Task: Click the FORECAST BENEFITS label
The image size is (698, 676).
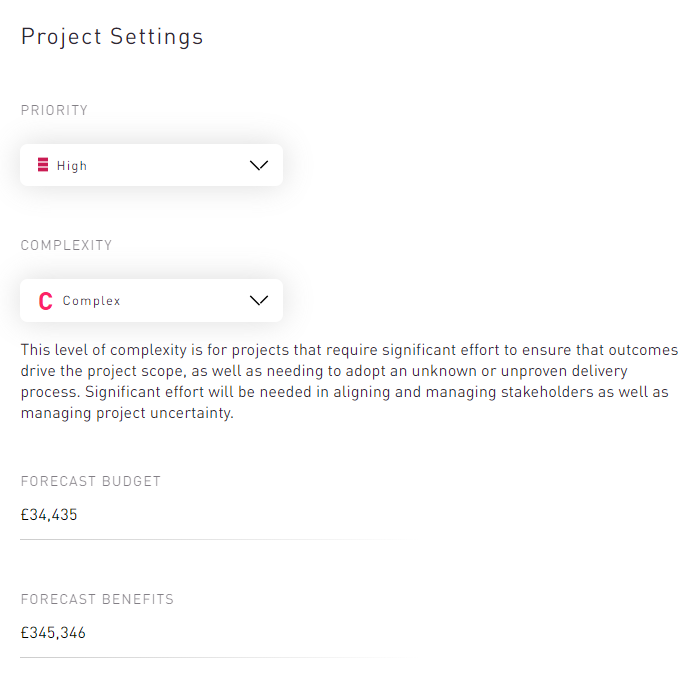Action: click(x=97, y=599)
